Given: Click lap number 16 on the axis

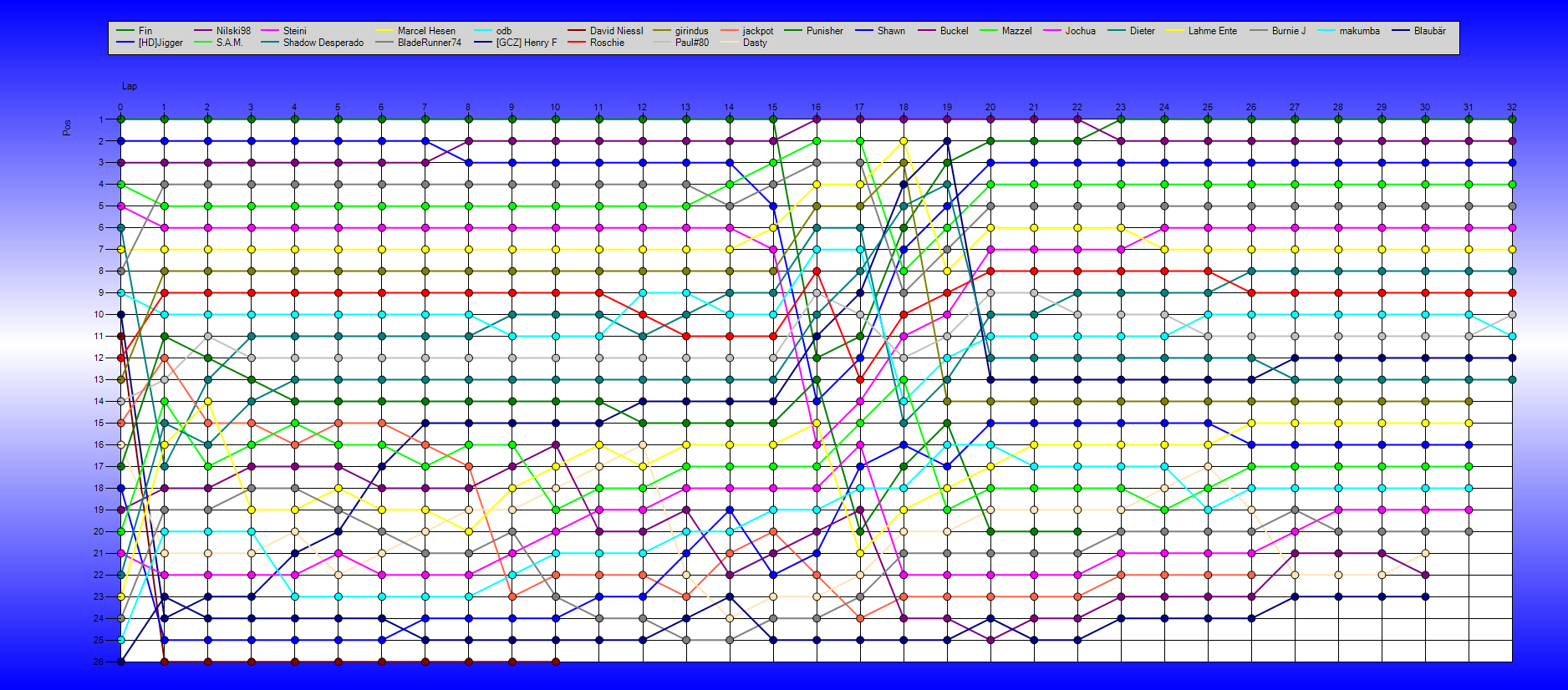Looking at the screenshot, I should click(x=816, y=107).
